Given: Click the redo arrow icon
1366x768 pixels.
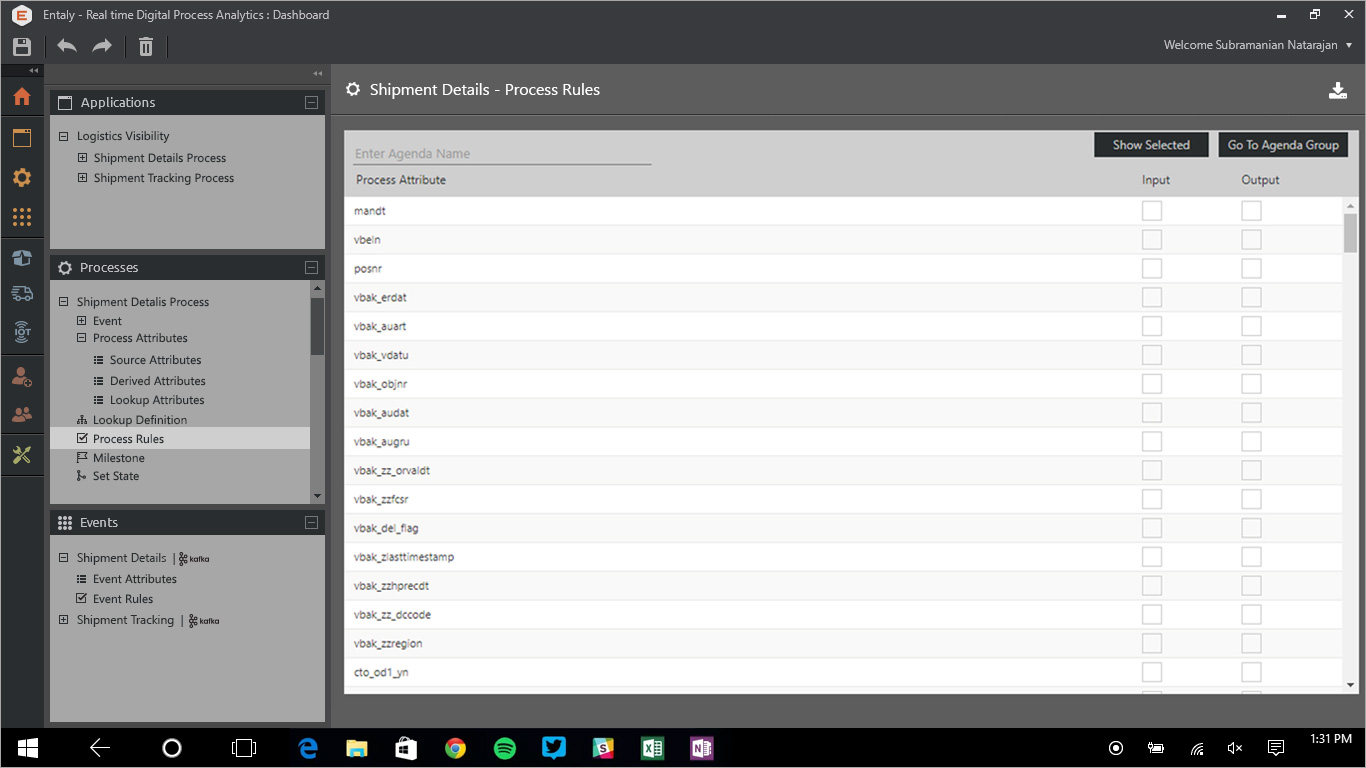Looking at the screenshot, I should (102, 46).
